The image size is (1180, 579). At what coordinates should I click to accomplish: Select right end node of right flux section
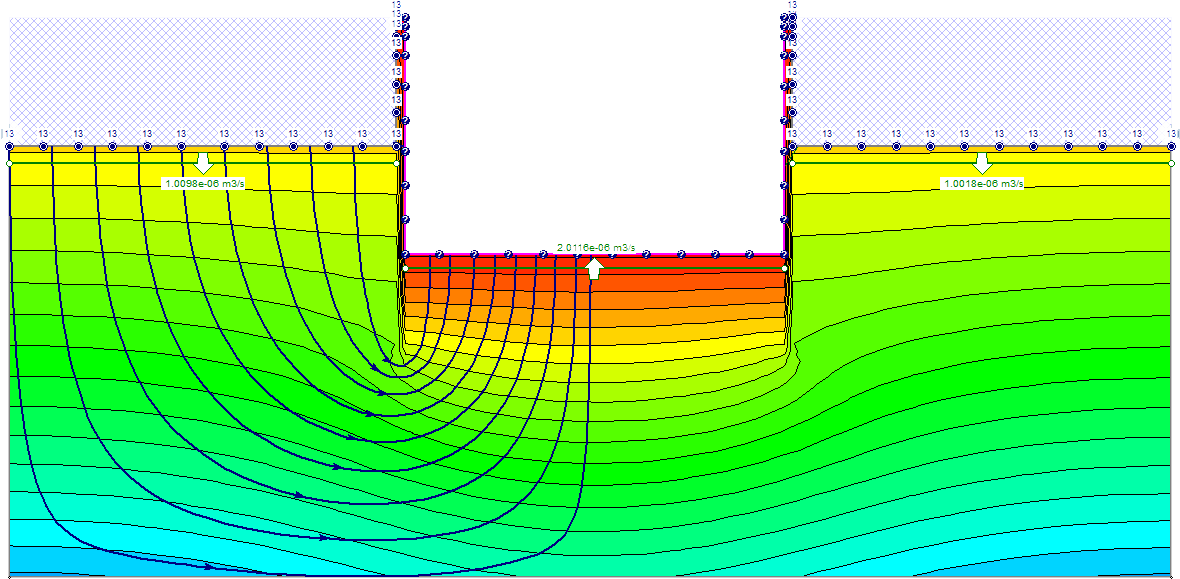1171,162
